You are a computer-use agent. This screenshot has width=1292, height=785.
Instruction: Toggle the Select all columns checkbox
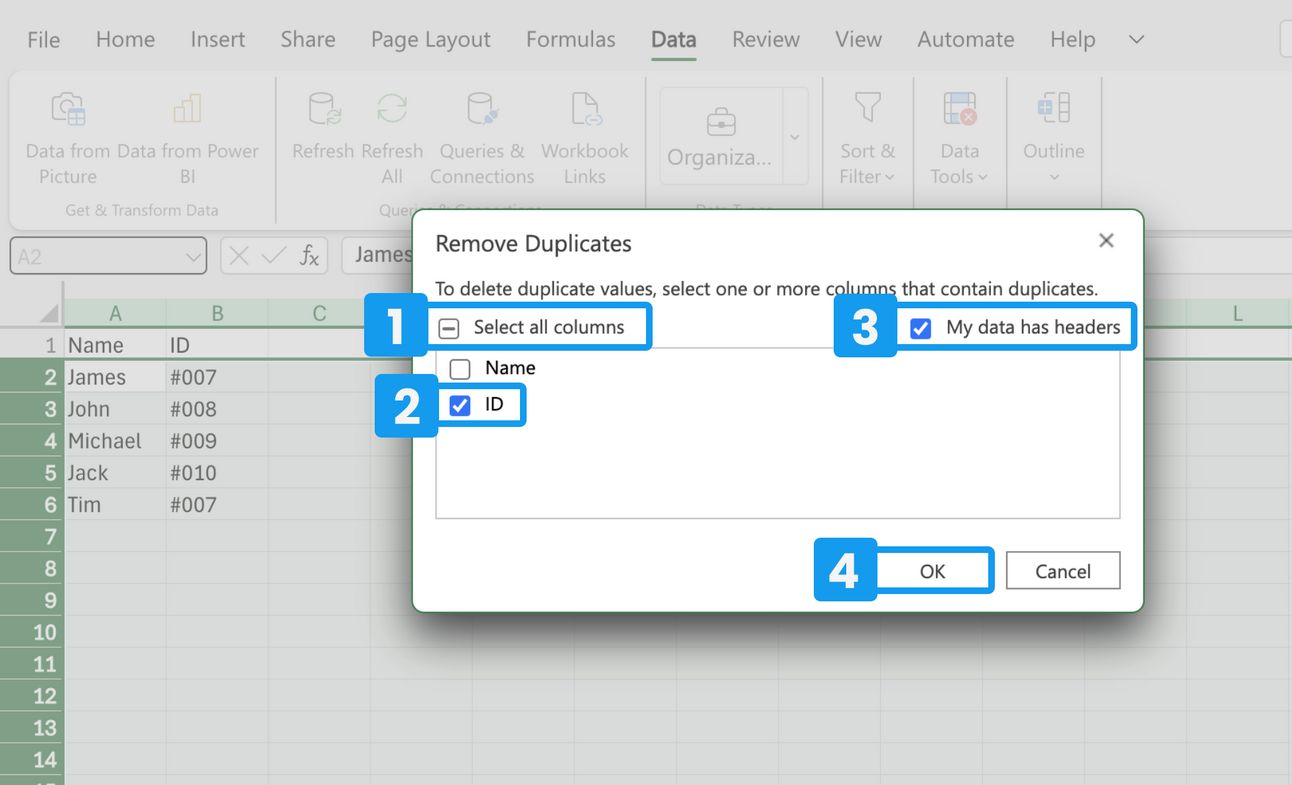[x=449, y=328]
